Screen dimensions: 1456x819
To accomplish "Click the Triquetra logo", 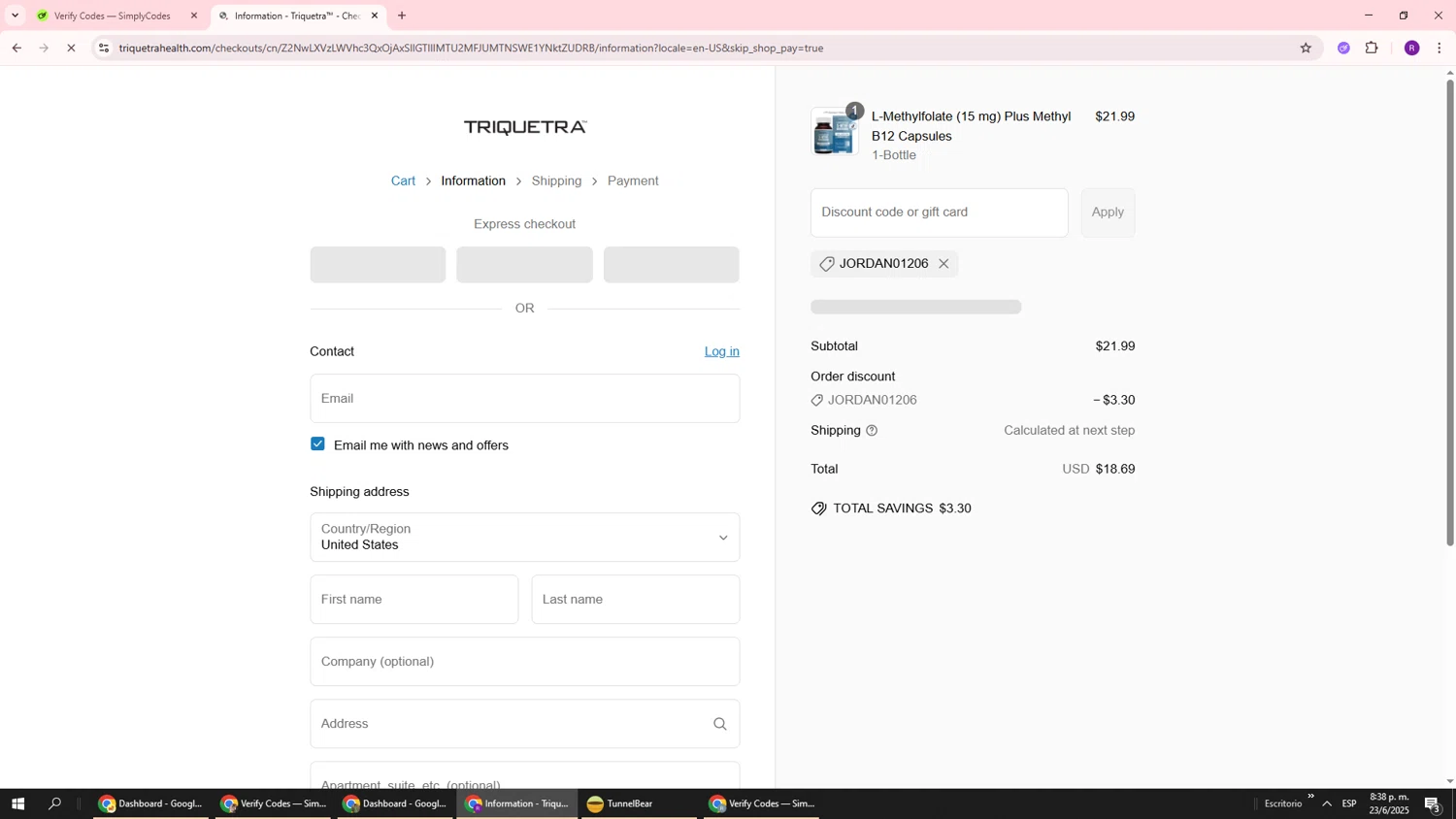I will [x=525, y=127].
